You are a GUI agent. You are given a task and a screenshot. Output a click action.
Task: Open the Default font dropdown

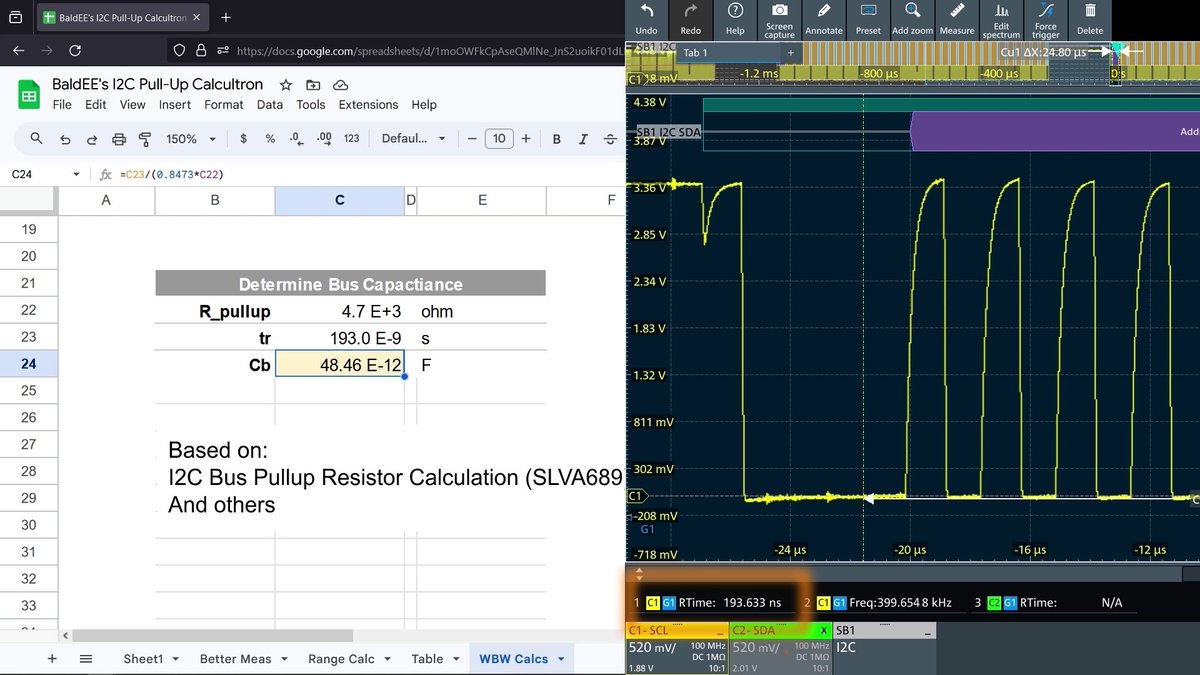pos(413,139)
